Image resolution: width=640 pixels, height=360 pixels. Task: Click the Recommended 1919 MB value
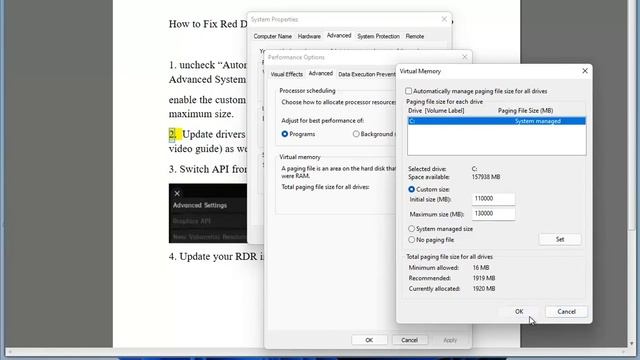click(484, 278)
